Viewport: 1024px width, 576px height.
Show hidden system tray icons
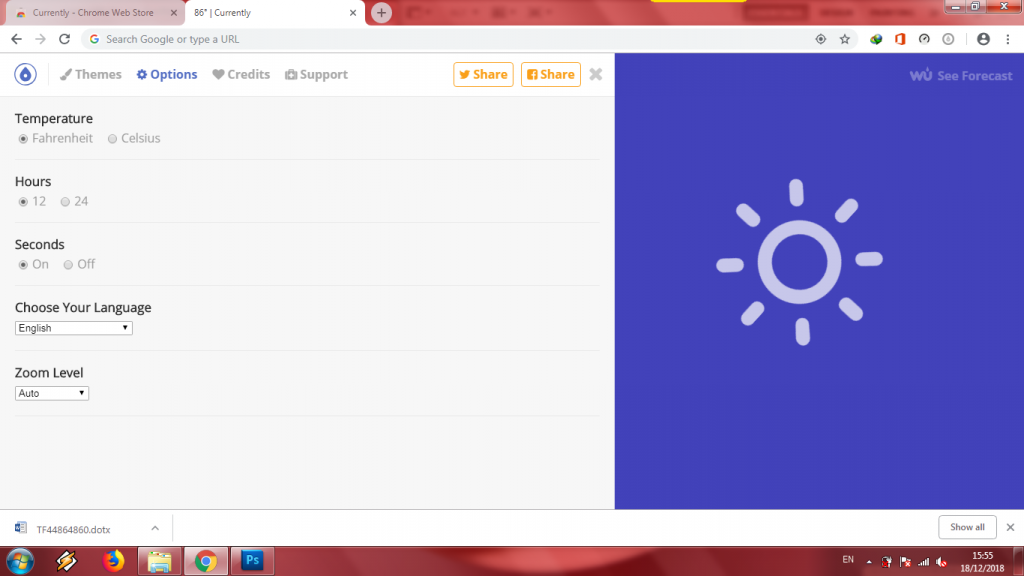[x=869, y=562]
